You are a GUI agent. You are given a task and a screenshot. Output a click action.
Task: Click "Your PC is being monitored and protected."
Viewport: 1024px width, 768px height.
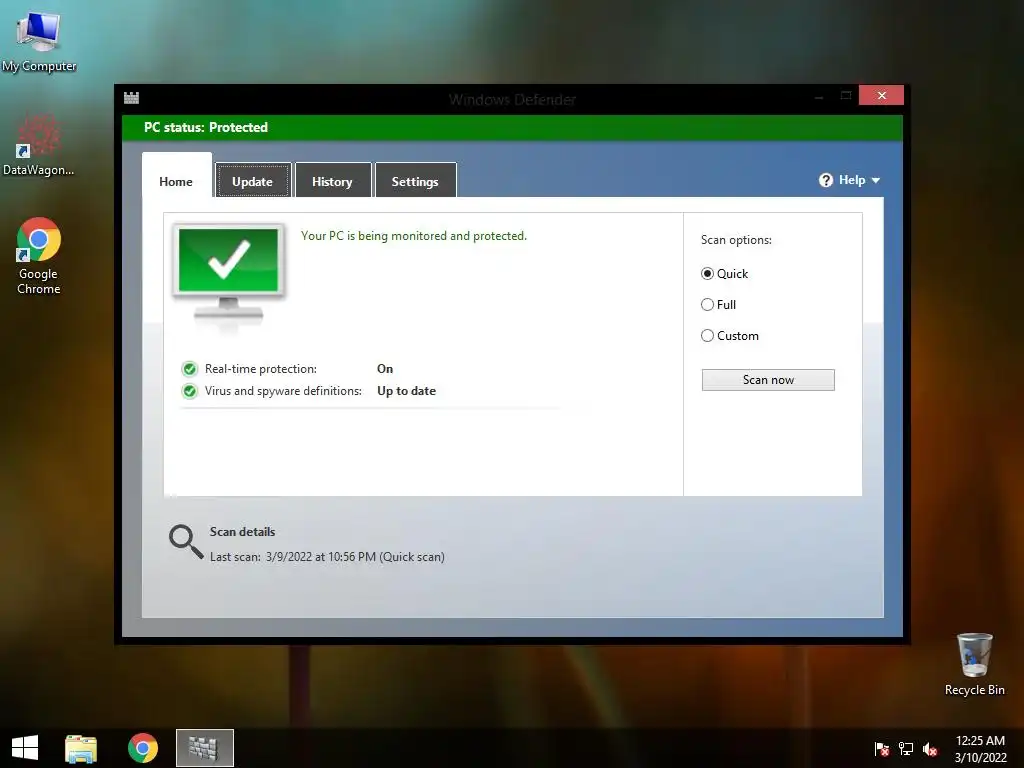tap(413, 236)
